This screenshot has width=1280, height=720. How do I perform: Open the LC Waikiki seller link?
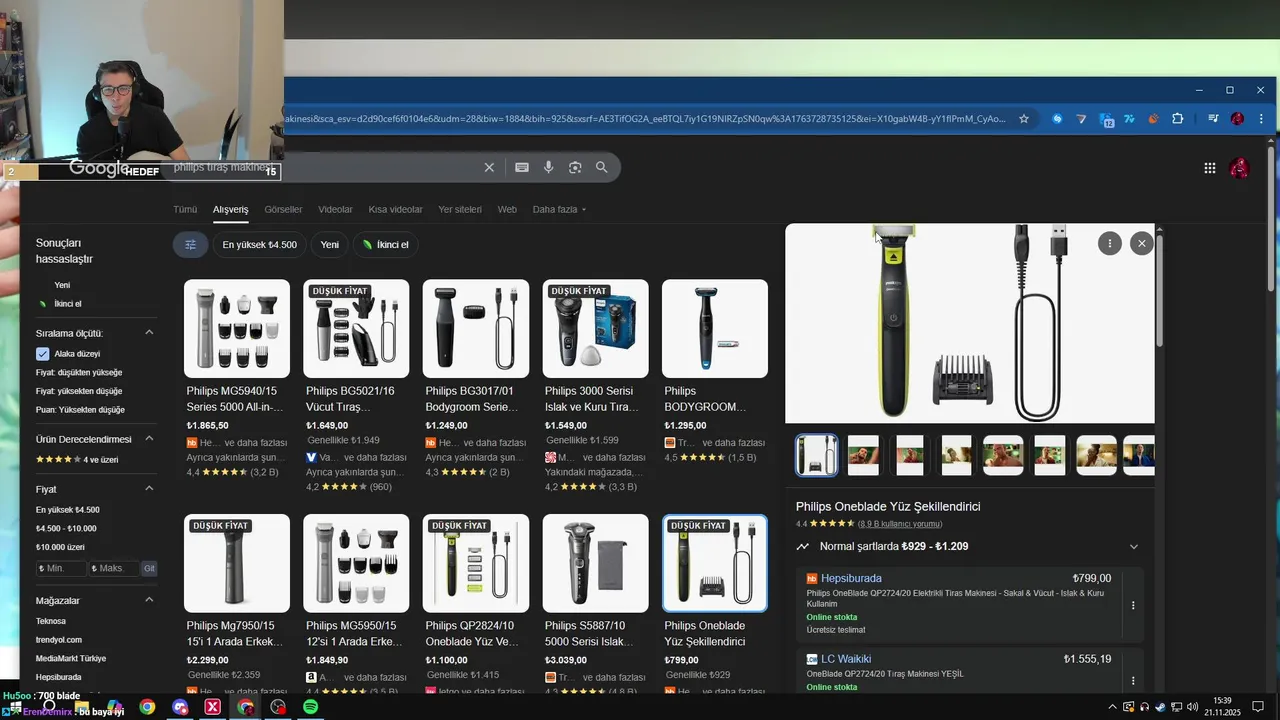(846, 659)
